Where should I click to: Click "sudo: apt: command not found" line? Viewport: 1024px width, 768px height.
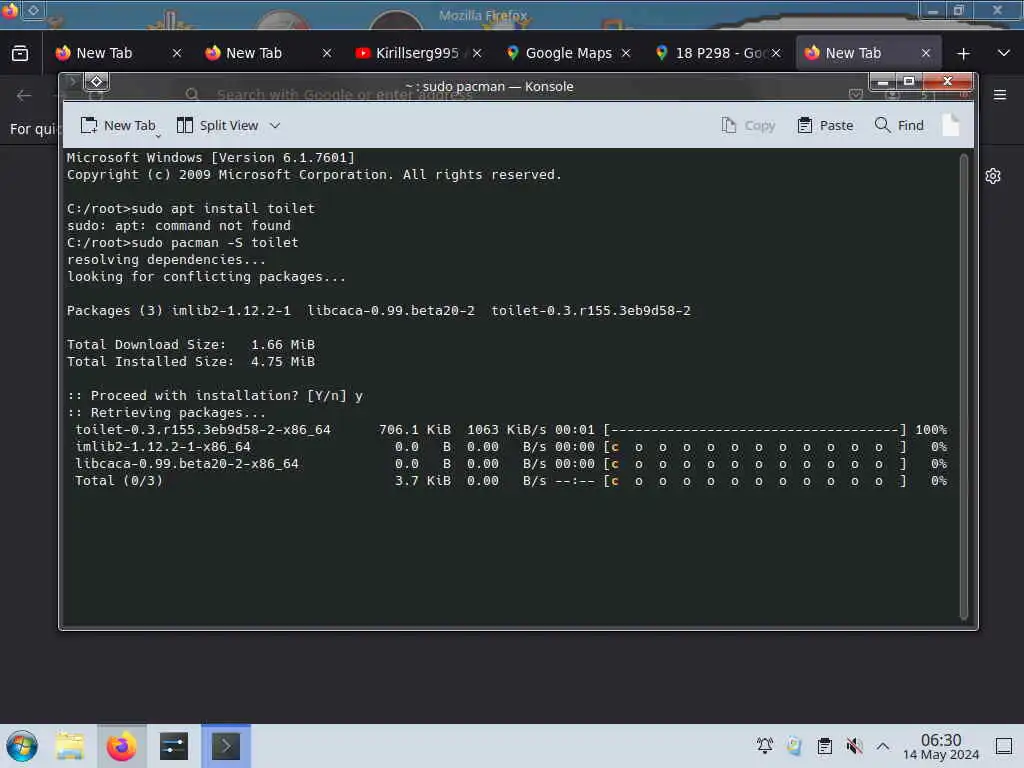179,225
